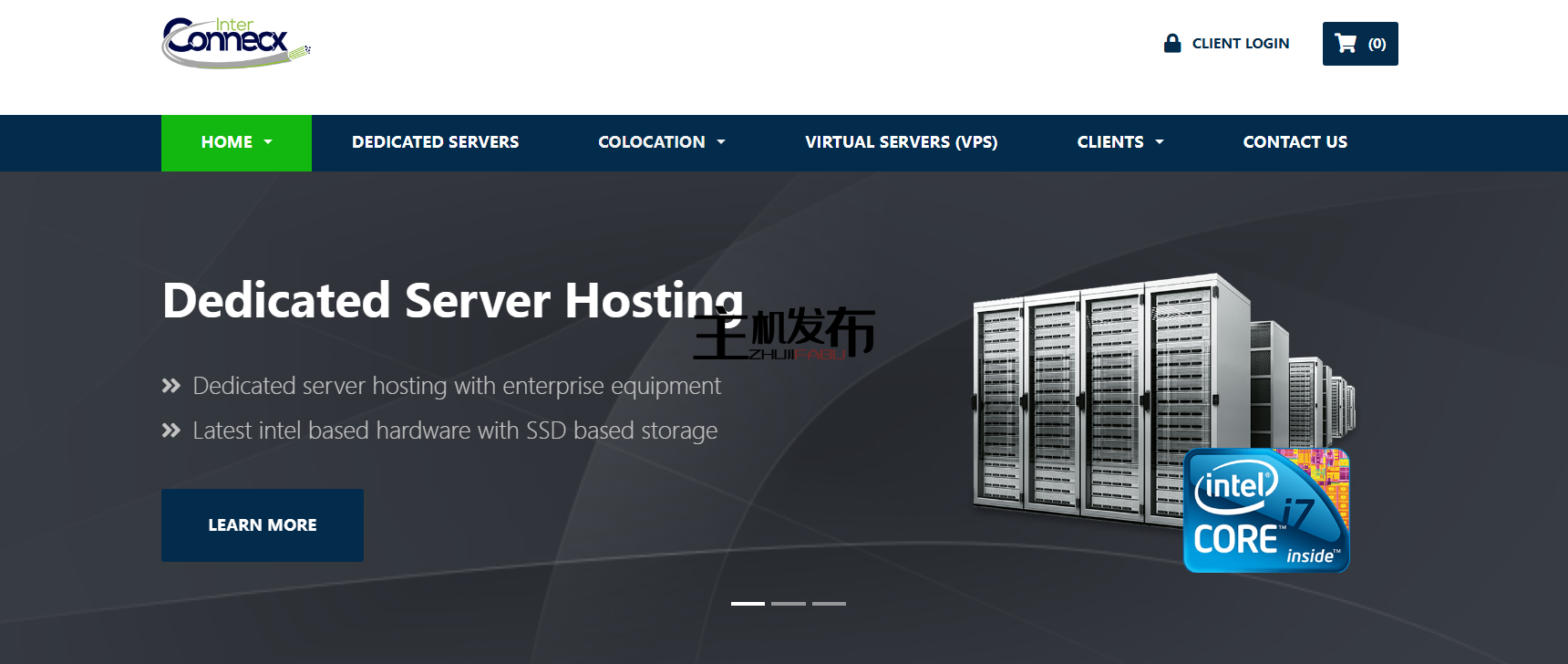Image resolution: width=1568 pixels, height=664 pixels.
Task: Switch to the second carousel slide indicator
Action: click(789, 604)
